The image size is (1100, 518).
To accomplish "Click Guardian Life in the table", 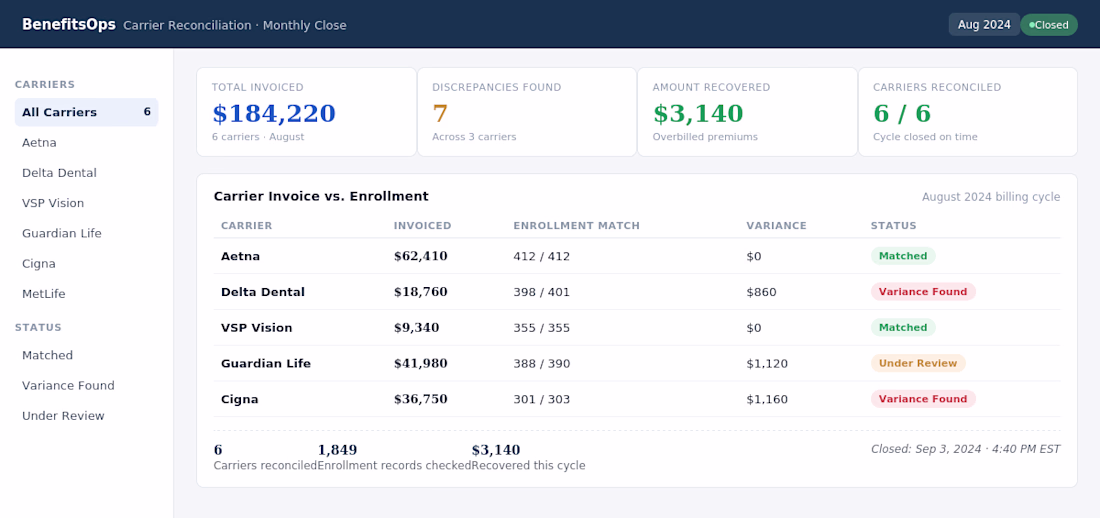I will coord(266,364).
